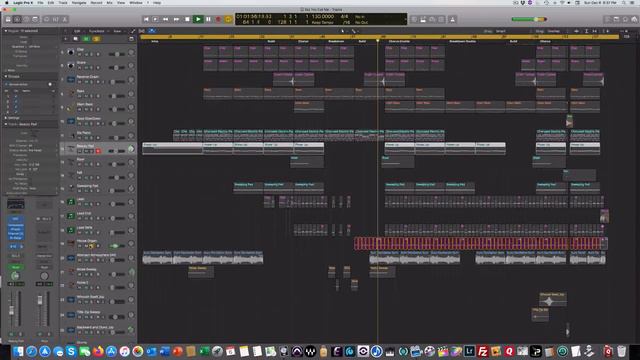Open the tracks area View dropdown menu

119,31
